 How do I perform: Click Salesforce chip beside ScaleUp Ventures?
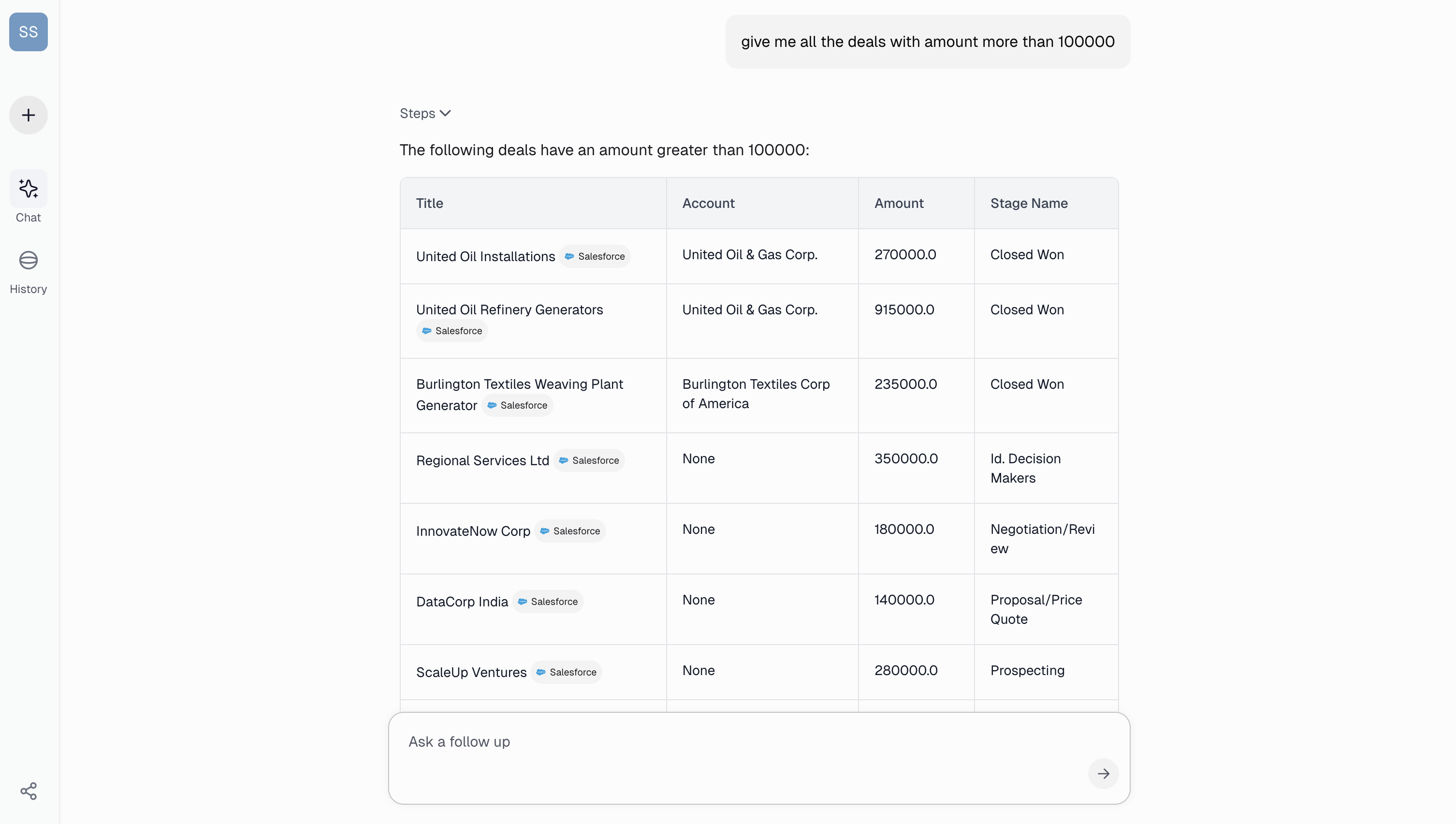click(566, 672)
